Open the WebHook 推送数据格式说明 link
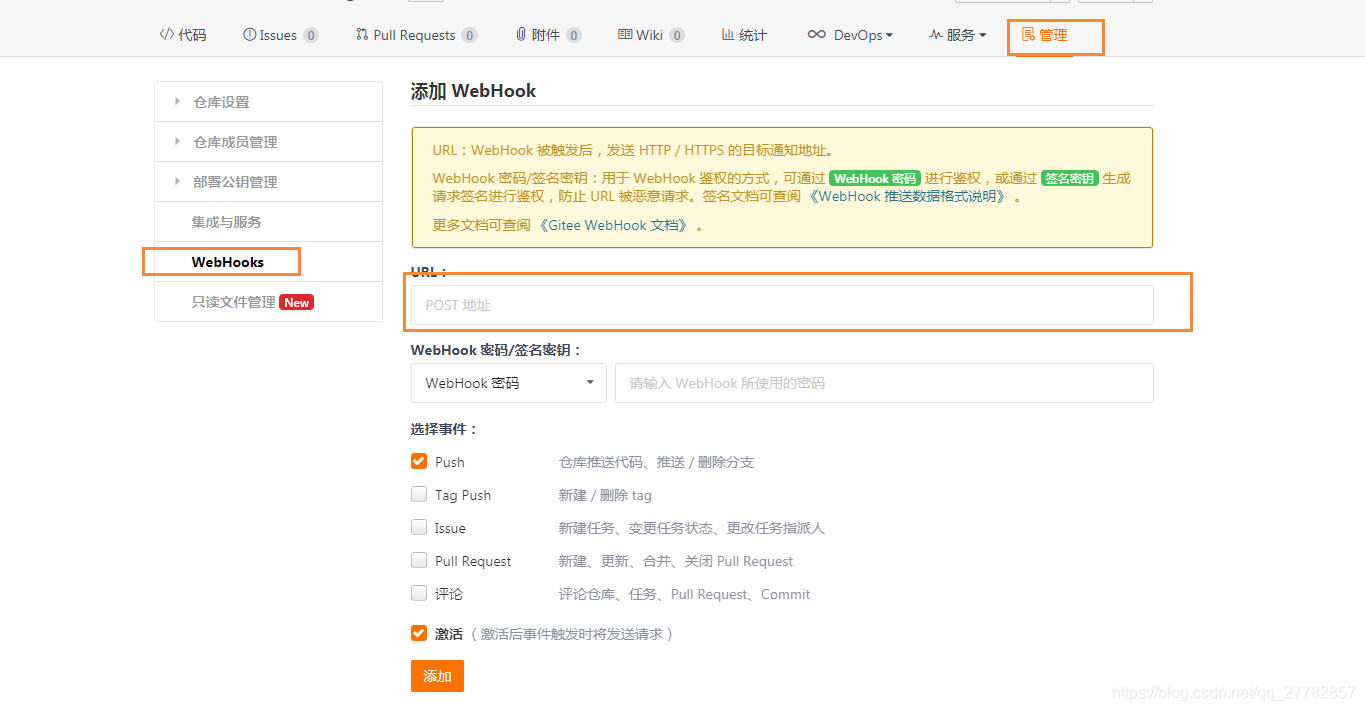 tap(909, 197)
